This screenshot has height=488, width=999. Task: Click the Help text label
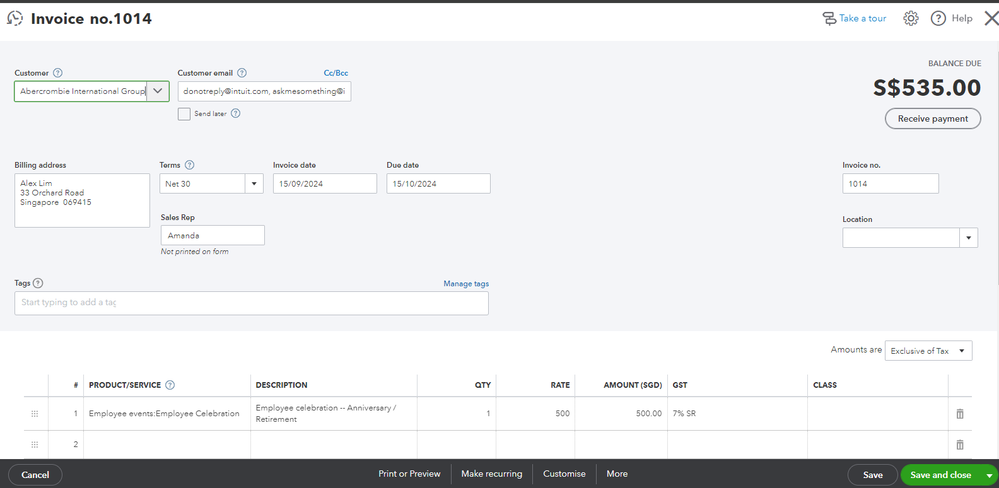pyautogui.click(x=962, y=18)
